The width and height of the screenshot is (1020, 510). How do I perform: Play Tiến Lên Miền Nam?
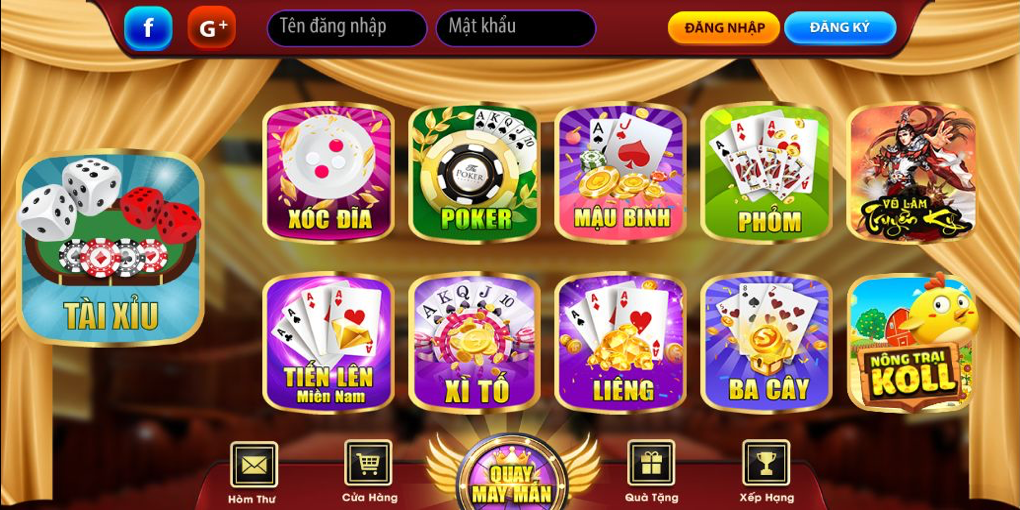[329, 342]
